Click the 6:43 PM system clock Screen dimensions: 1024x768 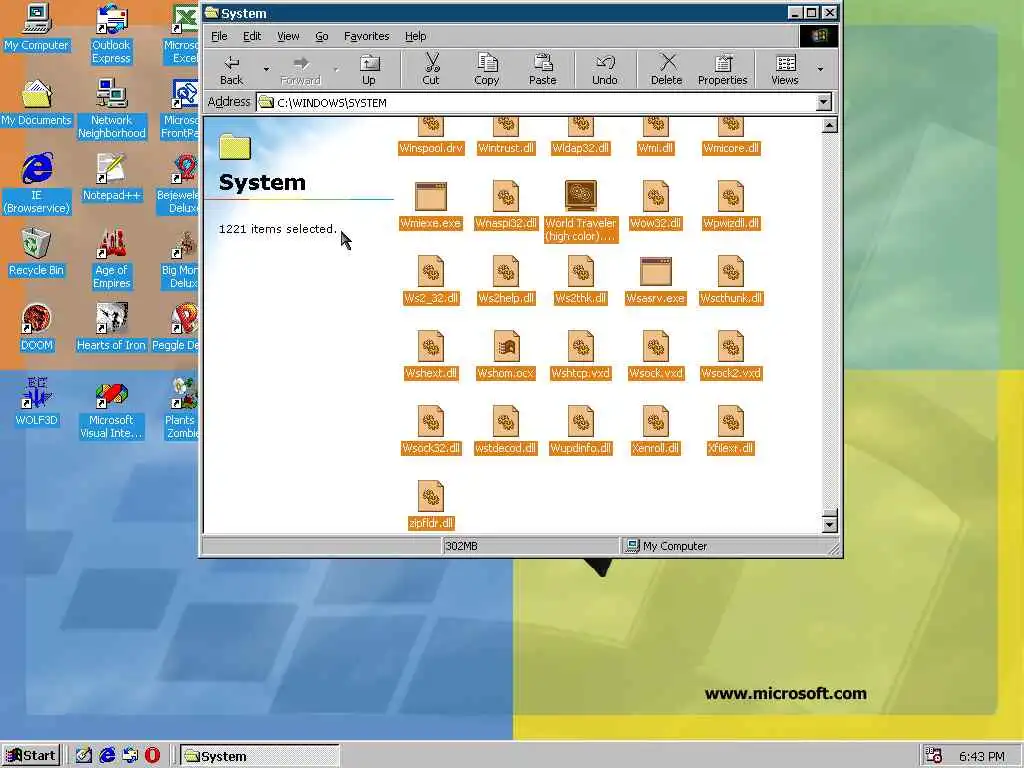(982, 756)
